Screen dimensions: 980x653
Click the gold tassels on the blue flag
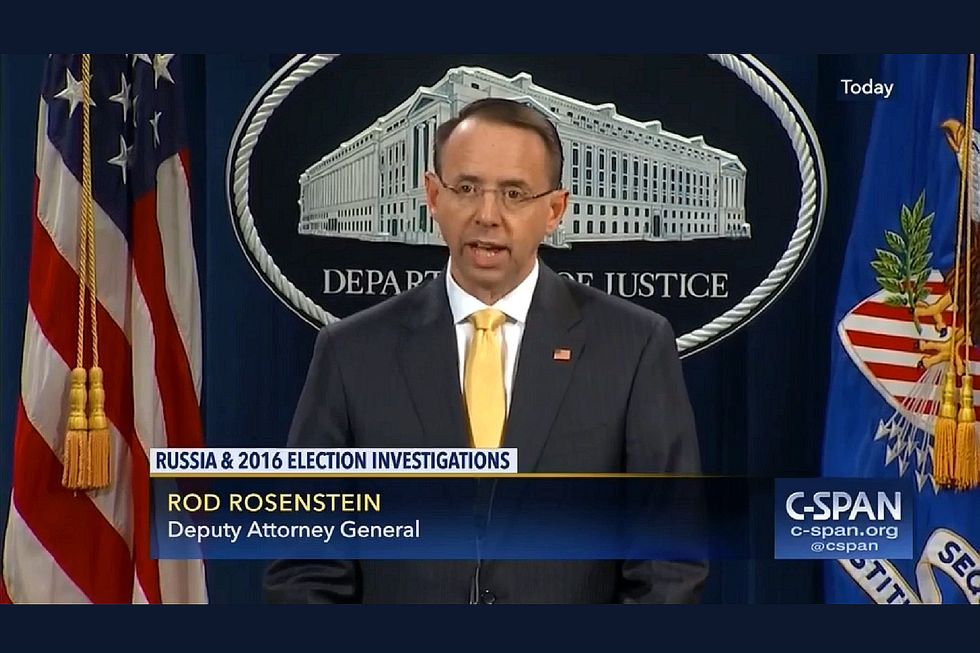pos(956,430)
